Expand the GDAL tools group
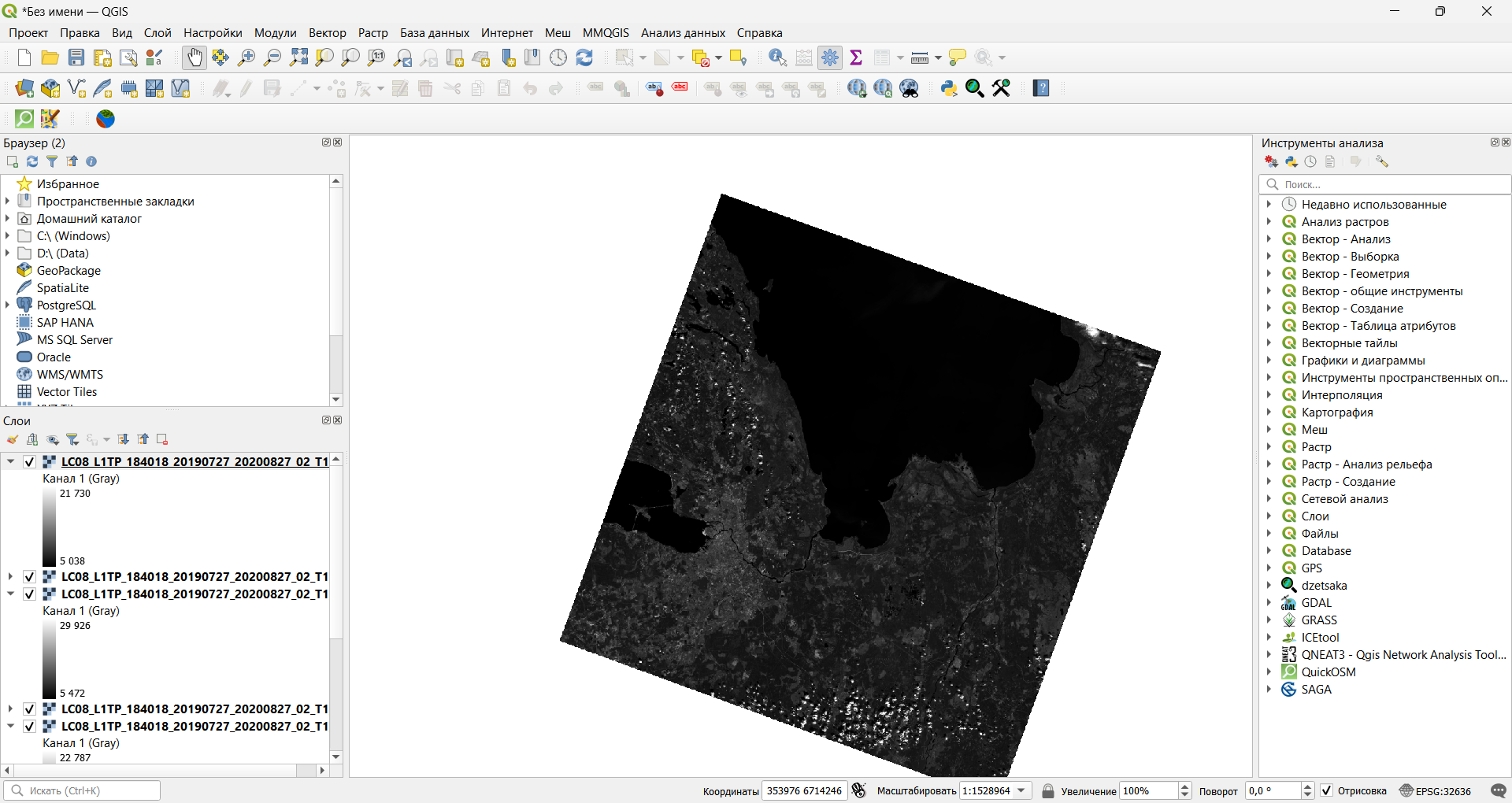This screenshot has width=1512, height=803. [x=1269, y=603]
